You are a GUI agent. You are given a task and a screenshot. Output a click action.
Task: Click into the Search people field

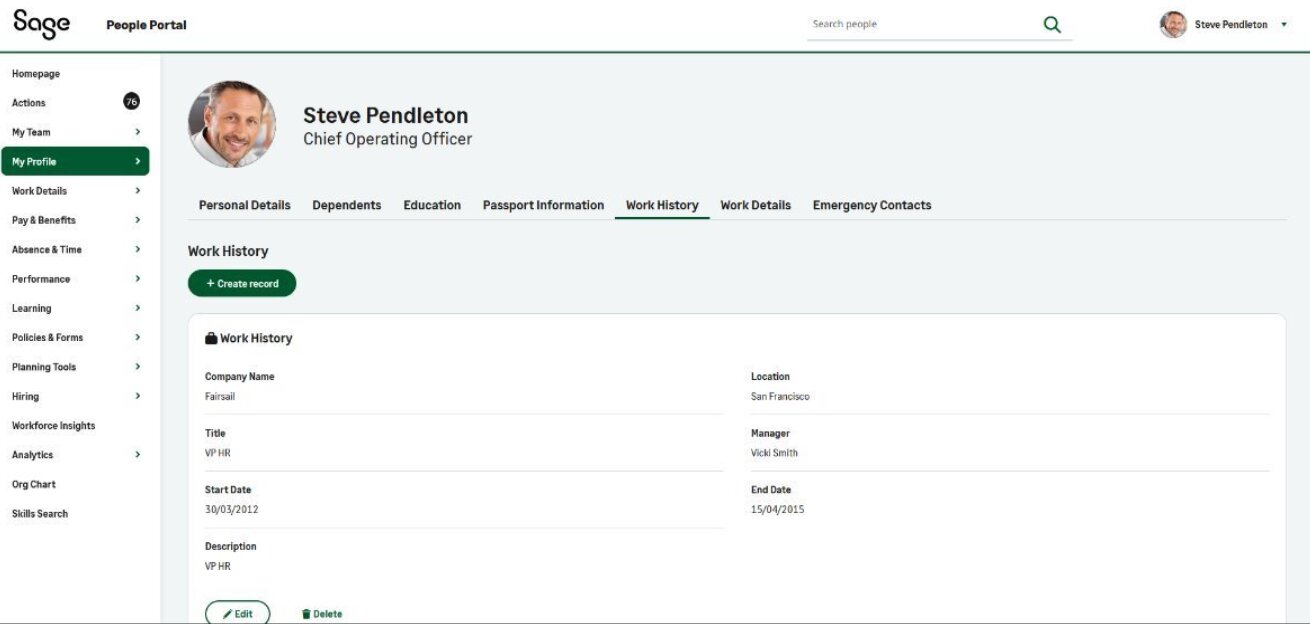coord(920,24)
